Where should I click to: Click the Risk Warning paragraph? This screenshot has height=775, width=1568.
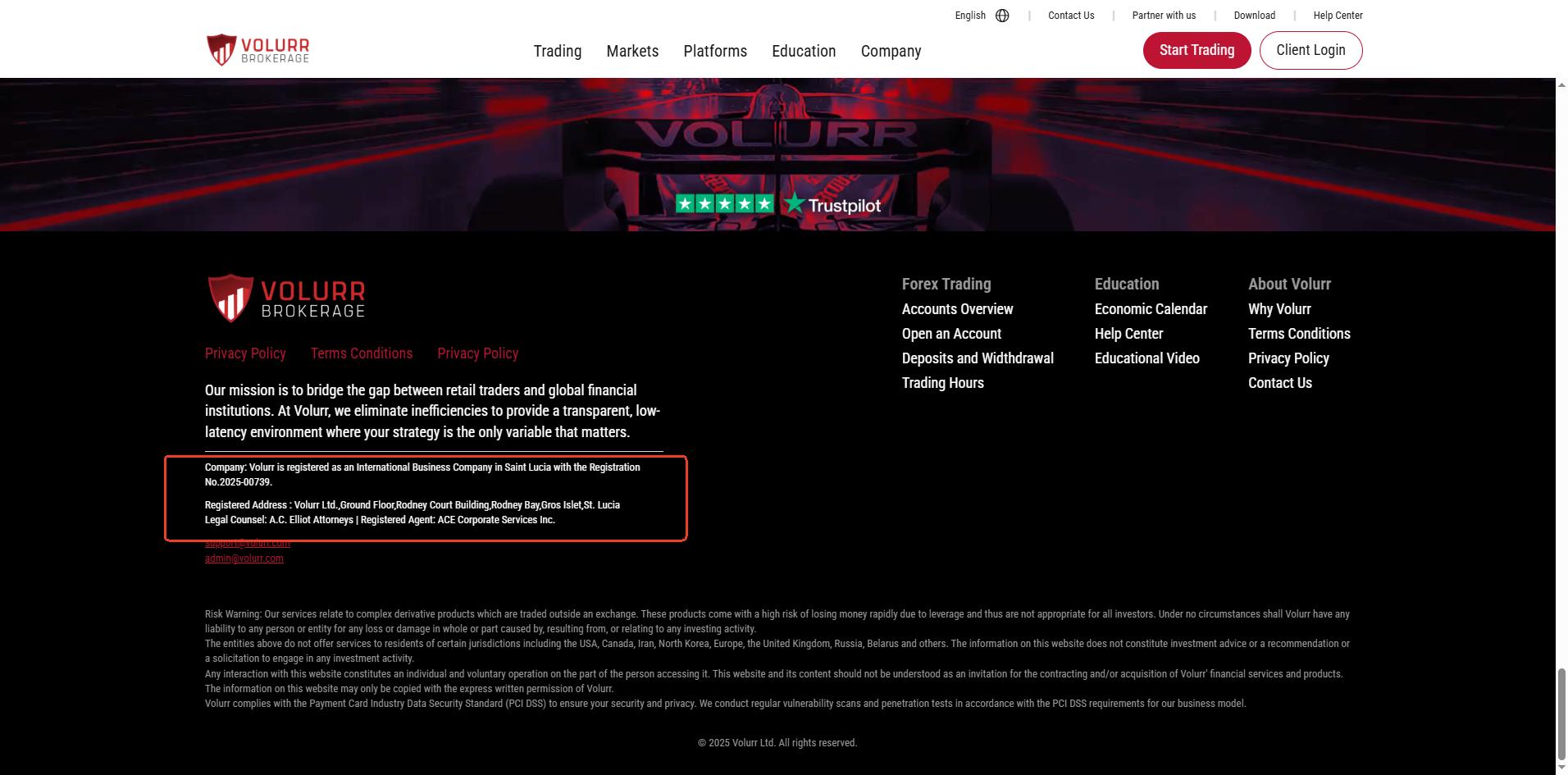click(777, 622)
